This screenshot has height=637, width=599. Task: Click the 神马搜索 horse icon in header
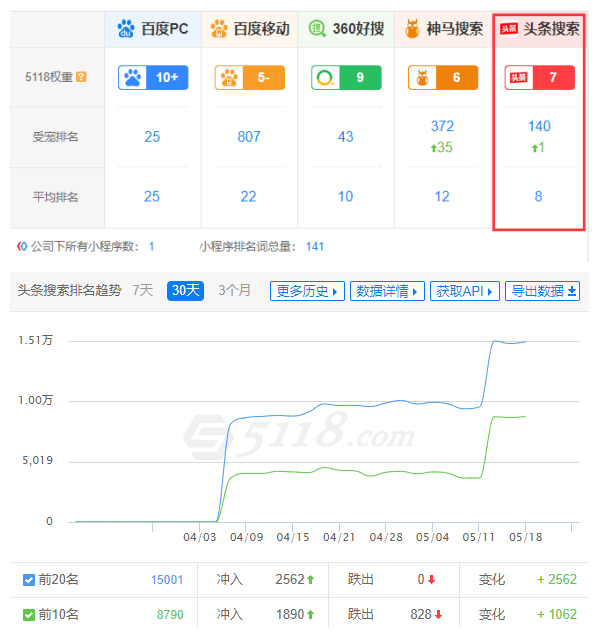pos(412,28)
